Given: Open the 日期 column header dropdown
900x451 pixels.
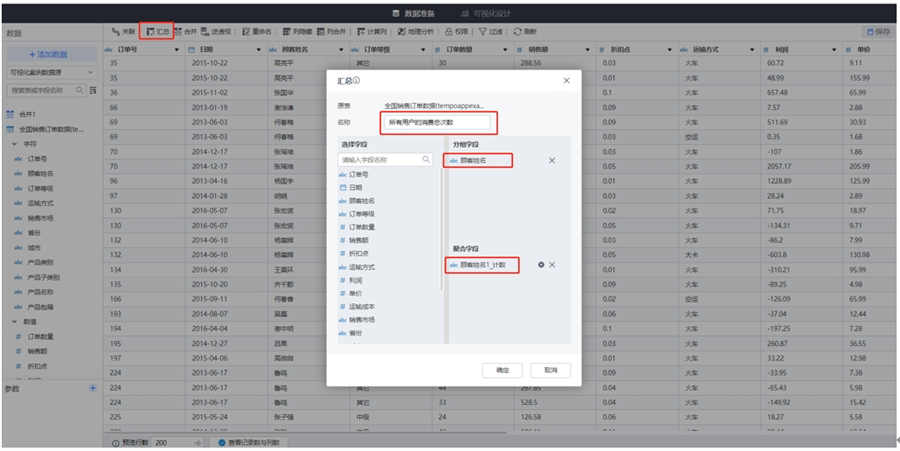Looking at the screenshot, I should pos(261,48).
